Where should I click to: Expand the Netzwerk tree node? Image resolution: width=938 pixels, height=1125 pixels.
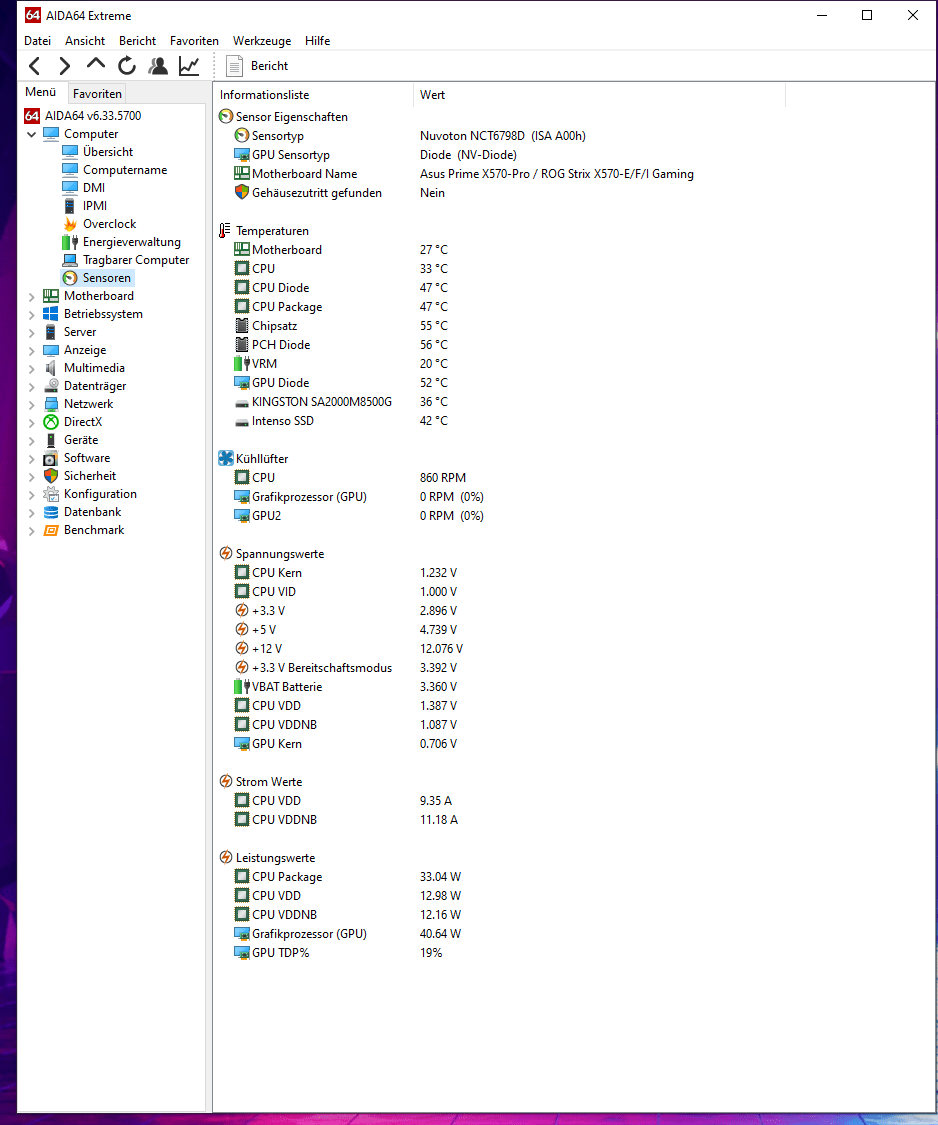[32, 404]
